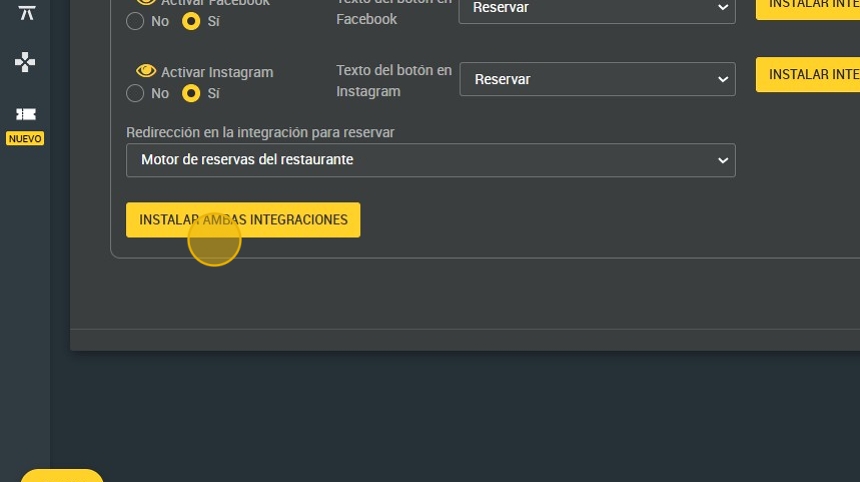This screenshot has height=482, width=860.
Task: Select Sí for Activar Instagram
Action: pos(191,93)
